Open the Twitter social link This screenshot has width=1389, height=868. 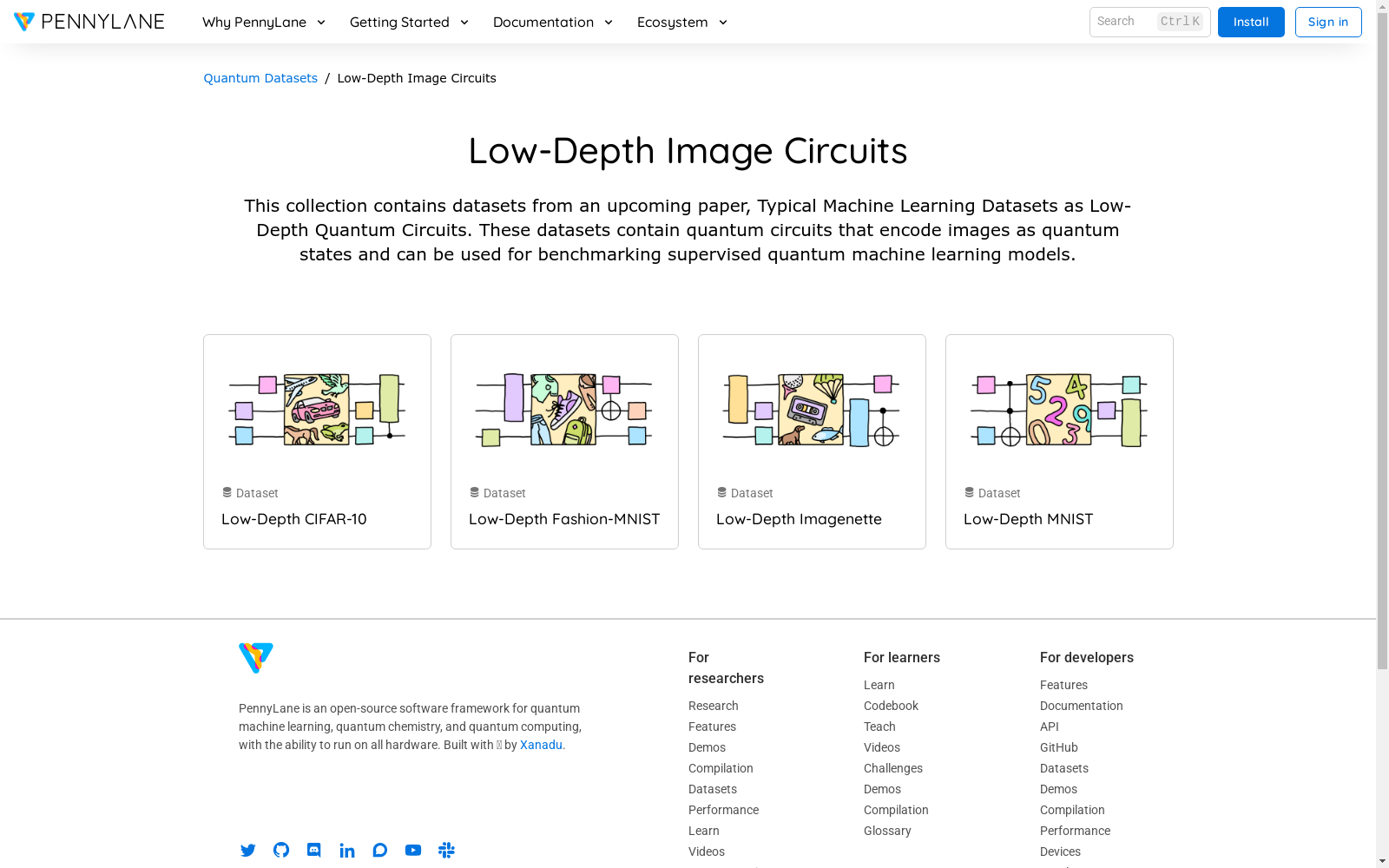click(248, 851)
